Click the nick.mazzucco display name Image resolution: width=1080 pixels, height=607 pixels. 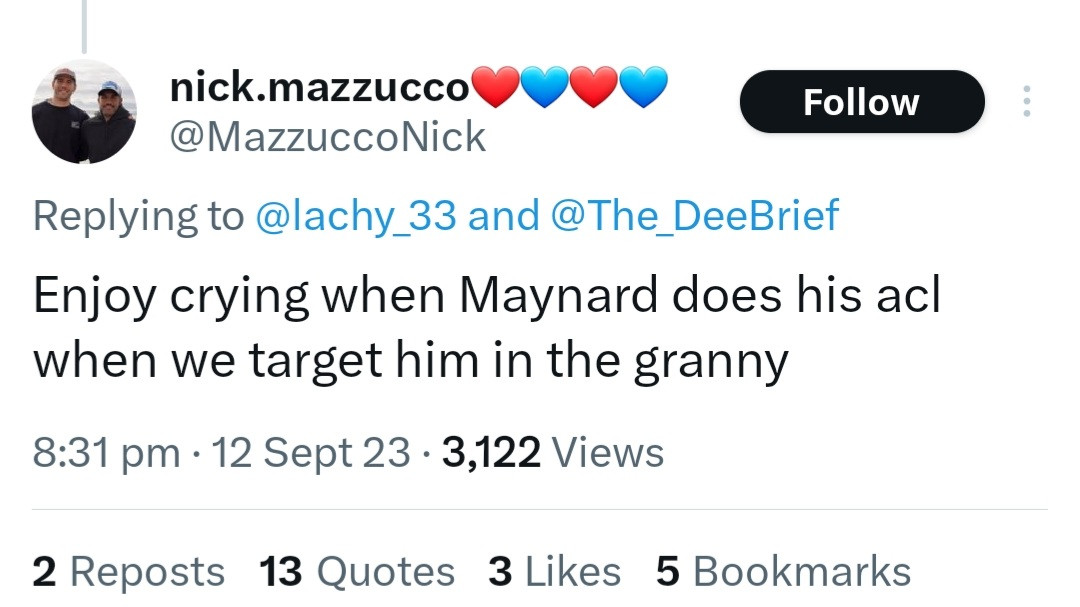tap(318, 89)
